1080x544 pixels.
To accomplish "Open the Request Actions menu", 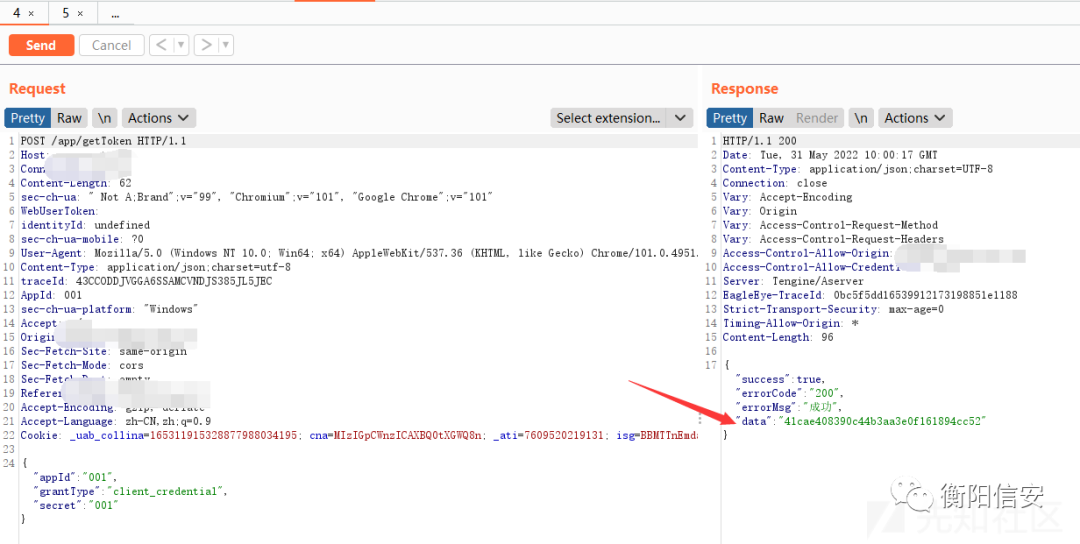I will tap(158, 118).
